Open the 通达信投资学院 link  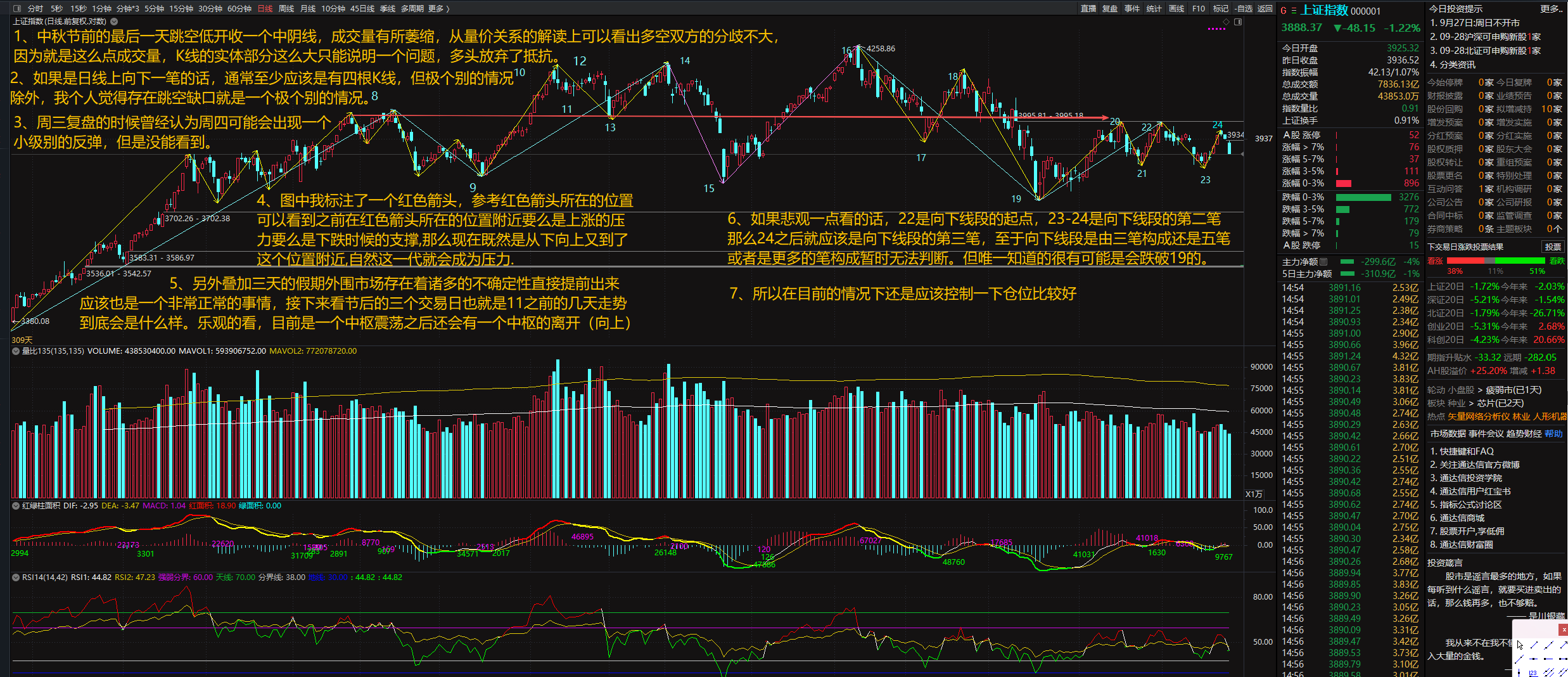1466,478
